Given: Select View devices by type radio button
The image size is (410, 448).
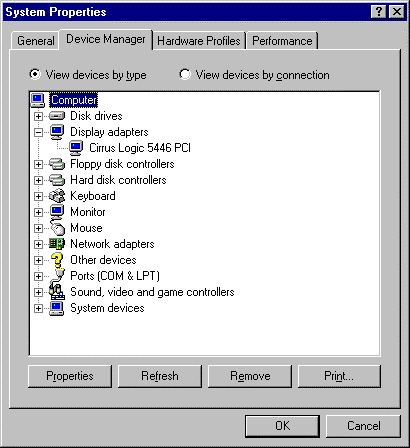Looking at the screenshot, I should point(35,74).
